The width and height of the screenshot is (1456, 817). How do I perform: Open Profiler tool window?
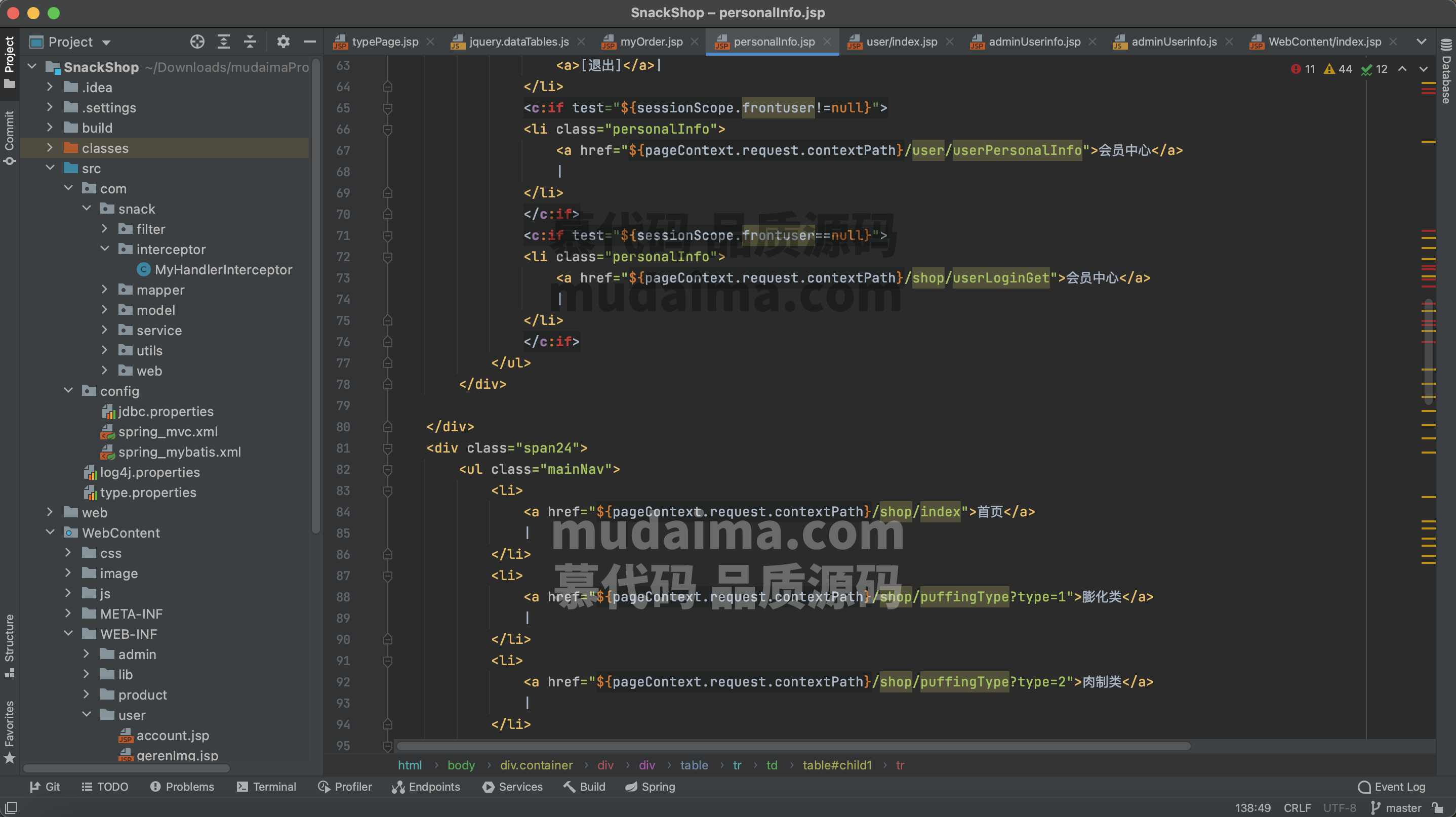click(345, 787)
